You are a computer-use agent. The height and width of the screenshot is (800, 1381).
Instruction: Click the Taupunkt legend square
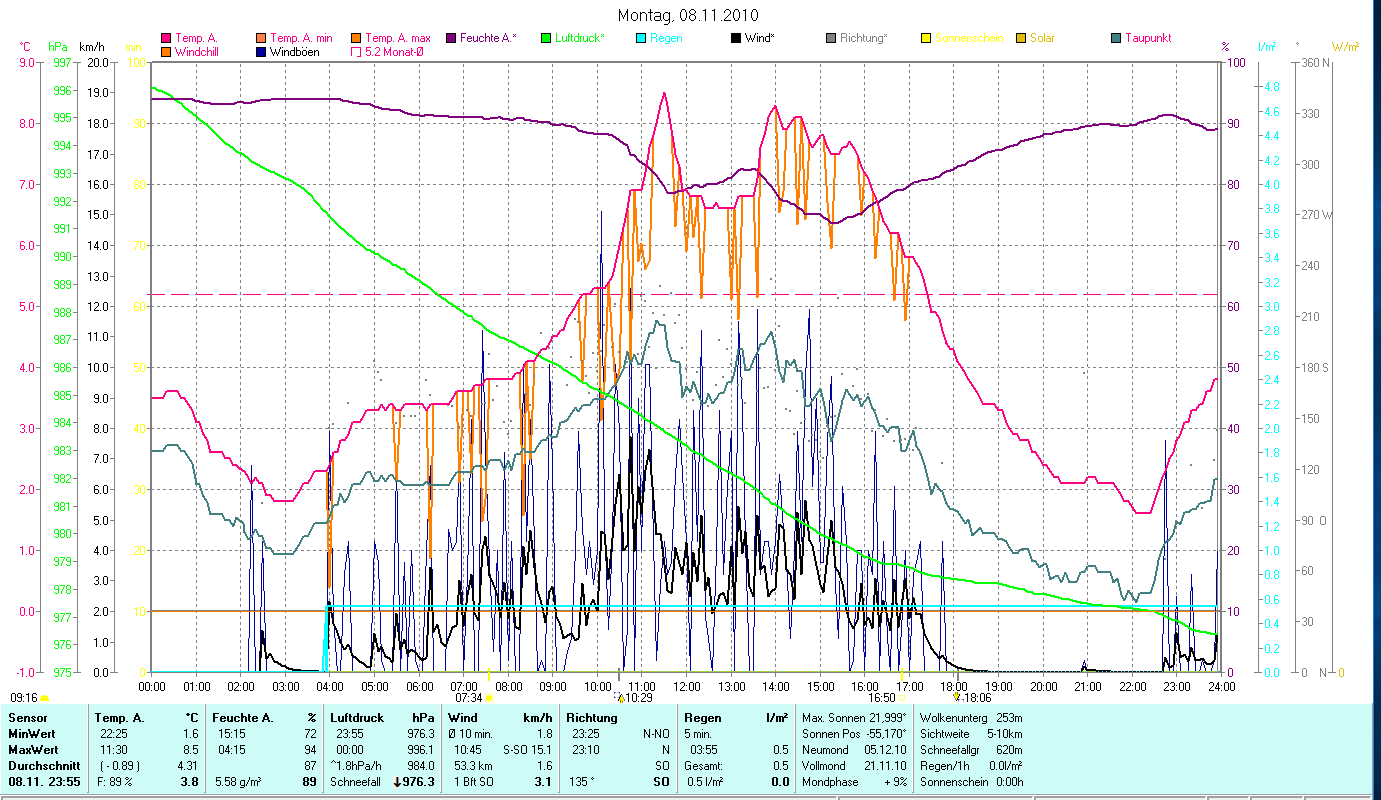(1116, 39)
